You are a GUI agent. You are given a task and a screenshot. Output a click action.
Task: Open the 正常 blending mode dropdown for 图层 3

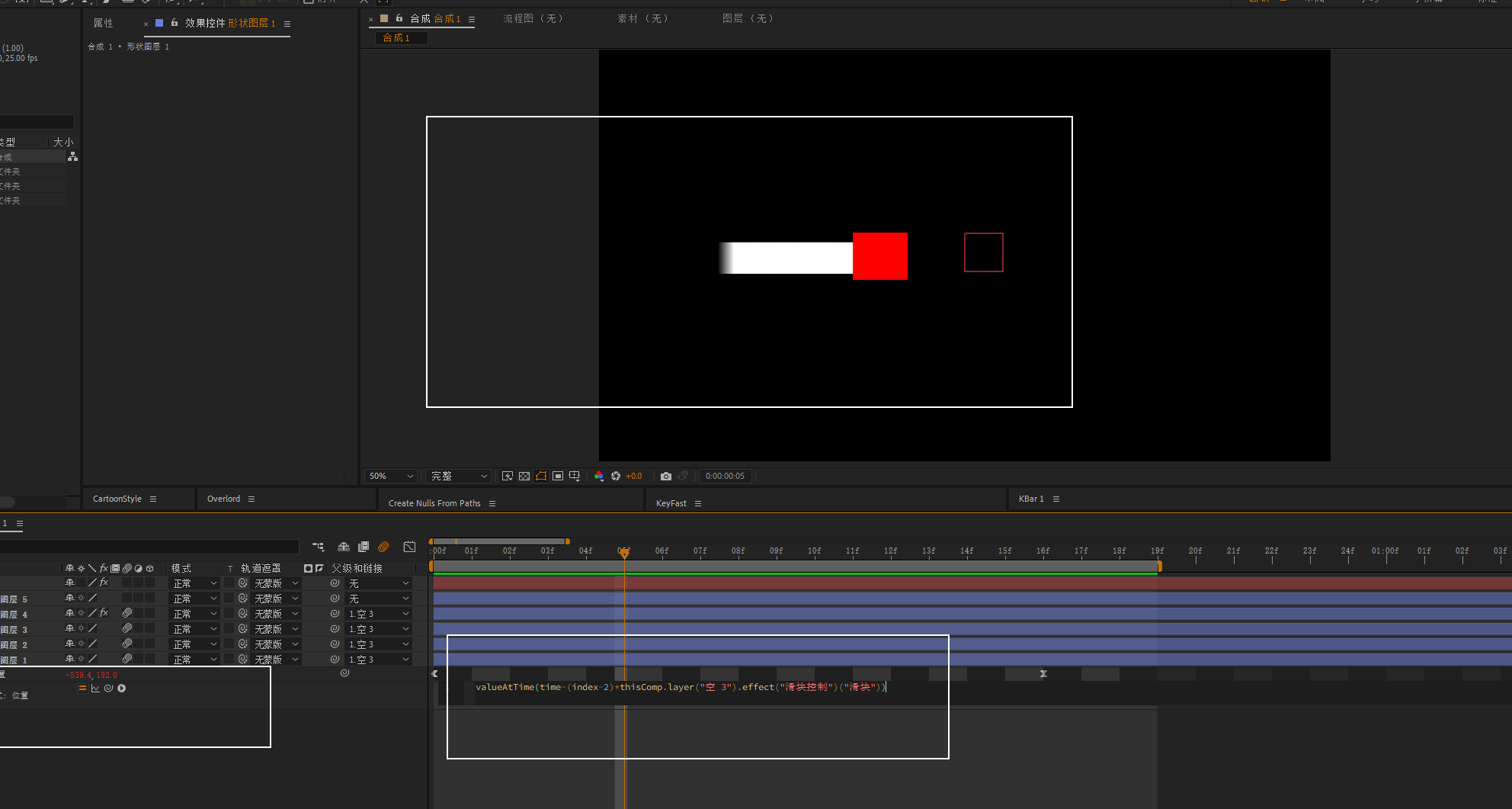194,629
